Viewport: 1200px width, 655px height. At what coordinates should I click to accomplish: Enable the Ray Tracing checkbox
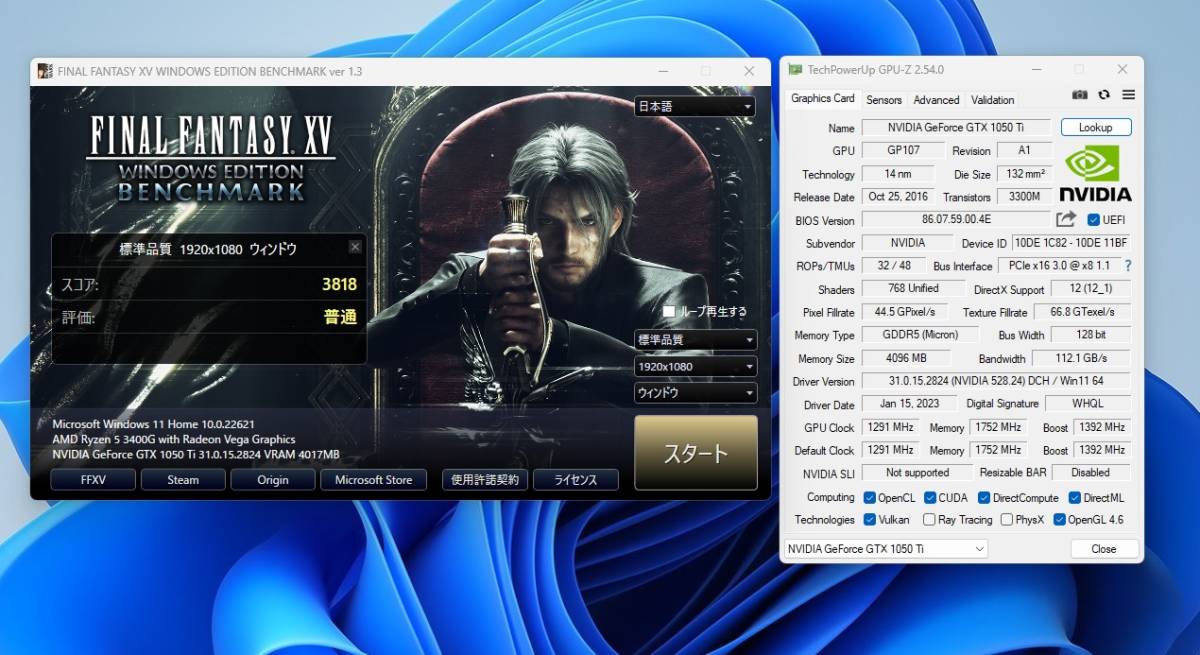(x=929, y=520)
